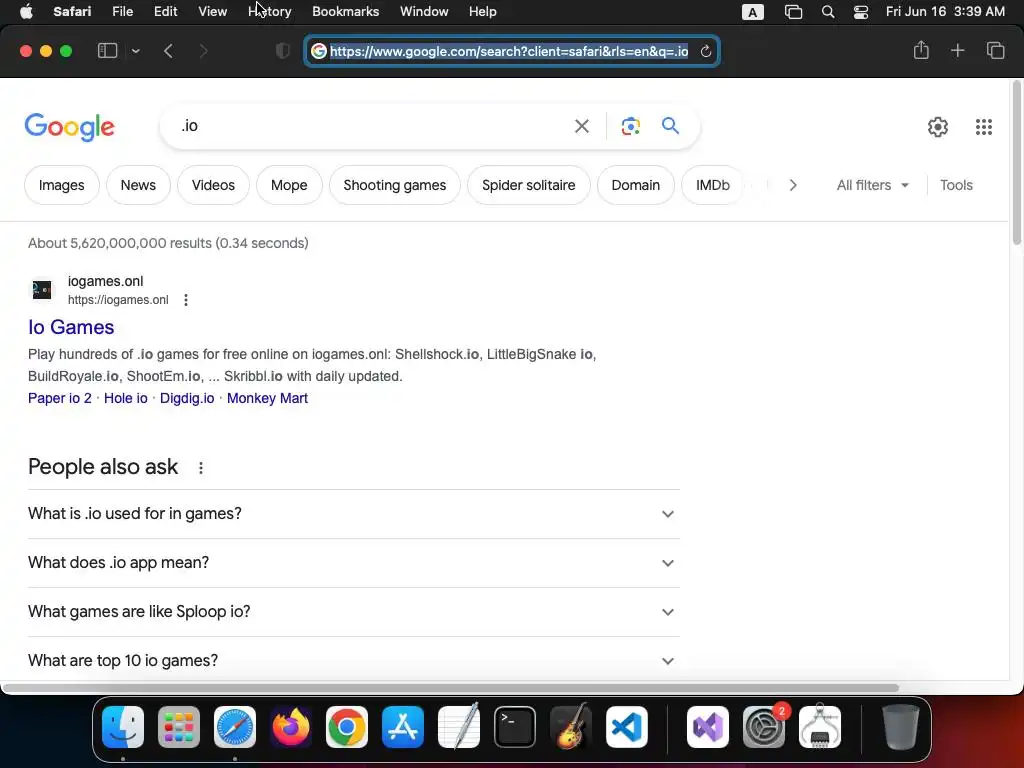Open the Bookmarks menu
Viewport: 1024px width, 768px height.
tap(345, 12)
